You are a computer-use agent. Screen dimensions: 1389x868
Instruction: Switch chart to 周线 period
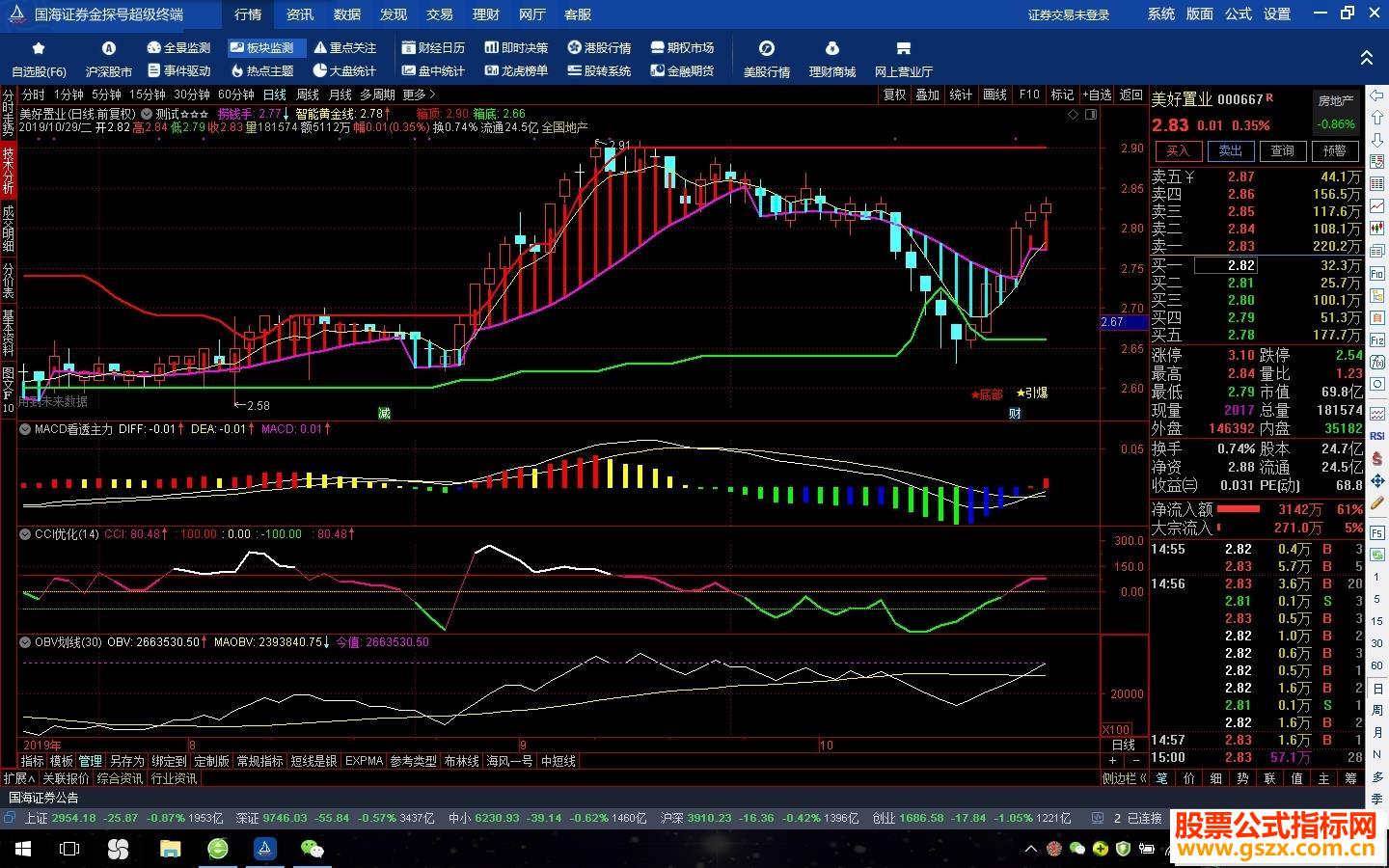(307, 95)
